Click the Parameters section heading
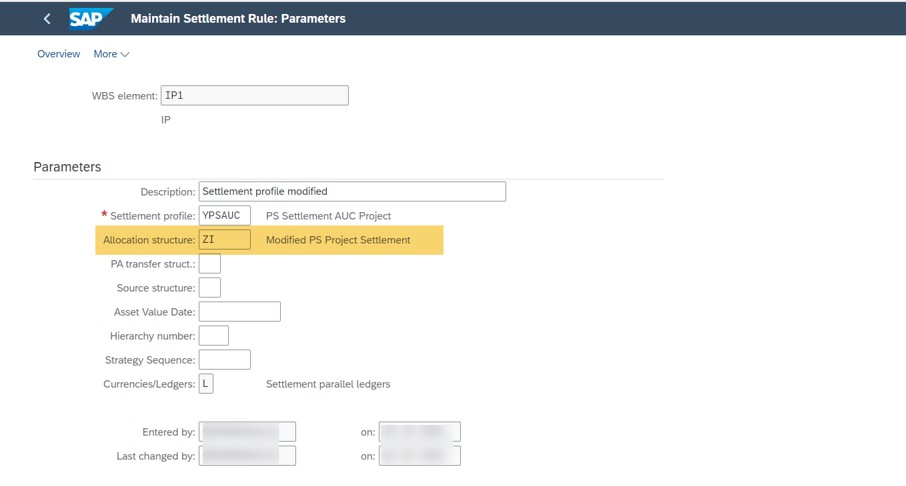This screenshot has height=486, width=906. click(x=67, y=167)
